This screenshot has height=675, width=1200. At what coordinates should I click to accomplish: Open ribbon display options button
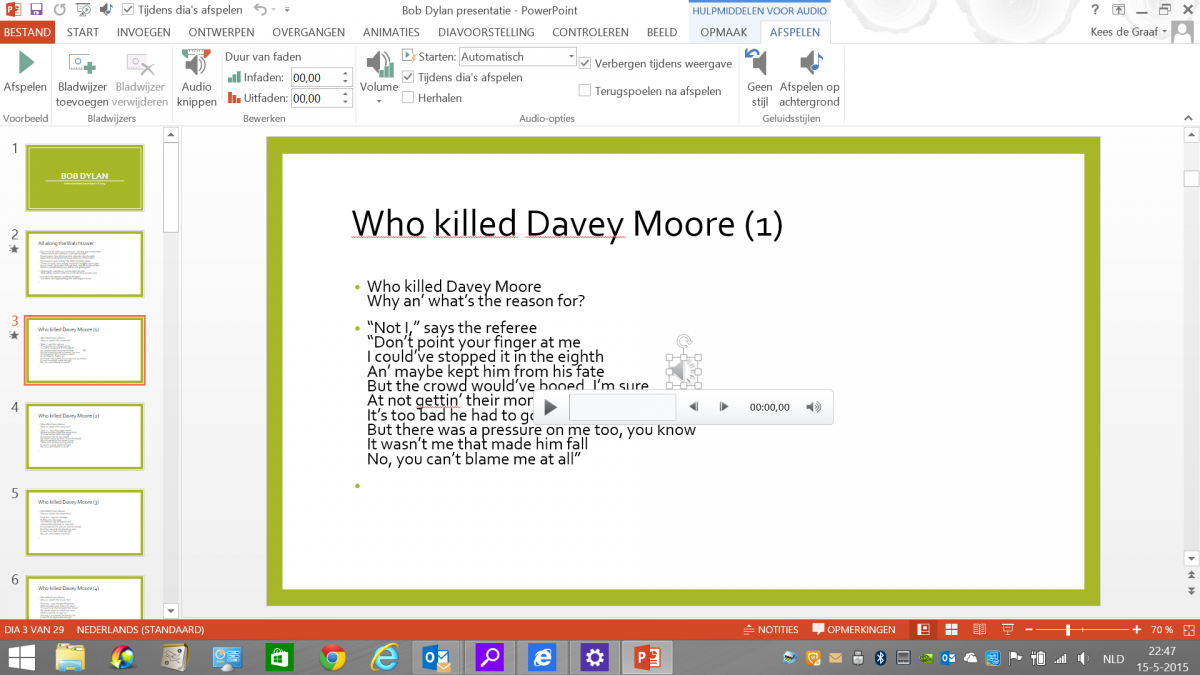[1118, 10]
